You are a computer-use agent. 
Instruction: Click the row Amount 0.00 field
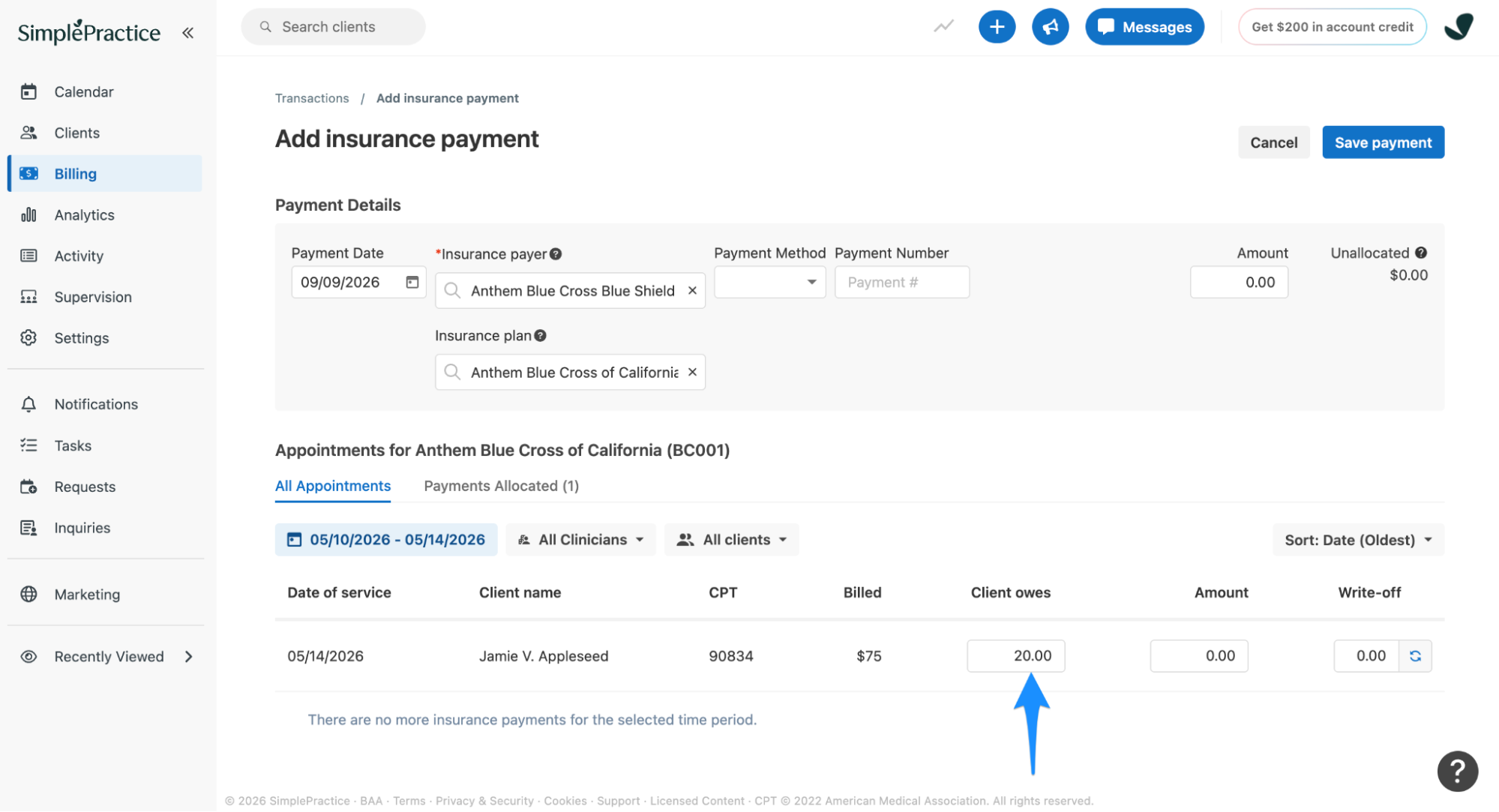(1199, 656)
